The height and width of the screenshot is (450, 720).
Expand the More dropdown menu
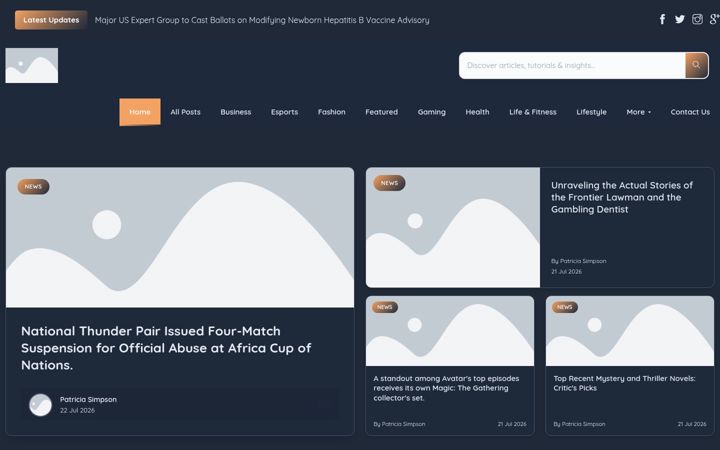638,112
